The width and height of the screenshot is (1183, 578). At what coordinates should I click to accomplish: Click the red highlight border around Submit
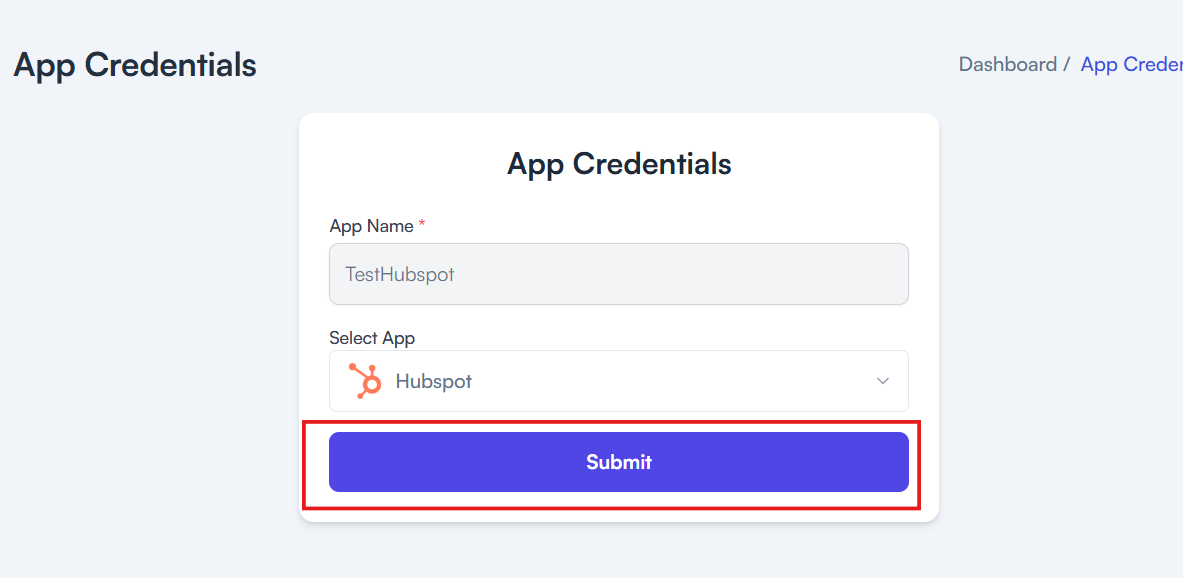coord(611,423)
